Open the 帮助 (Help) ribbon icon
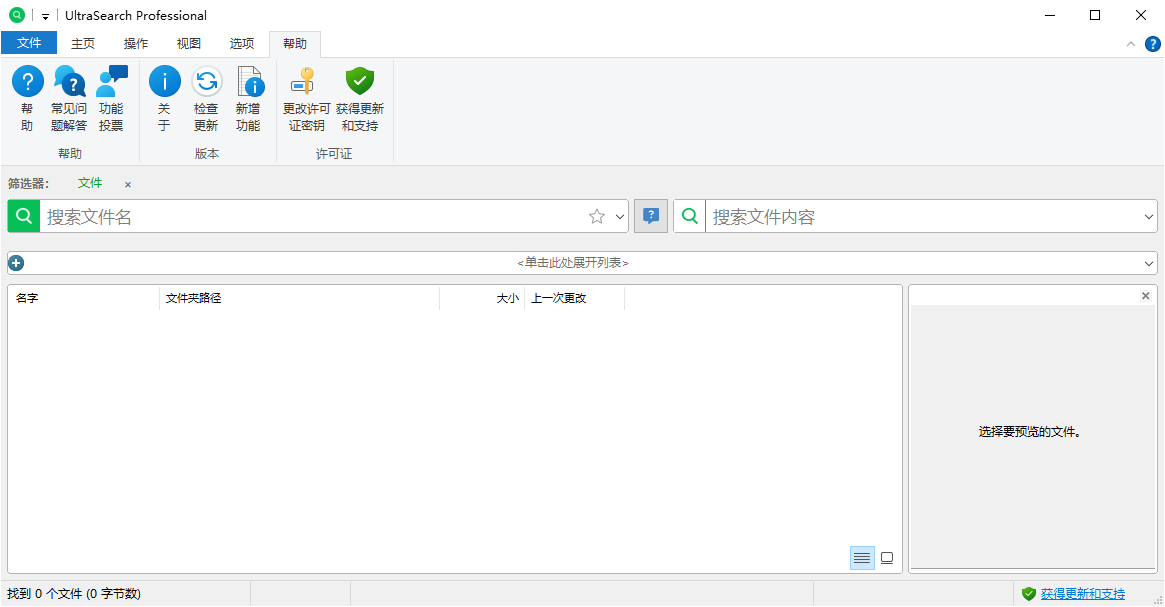1165x607 pixels. (27, 82)
